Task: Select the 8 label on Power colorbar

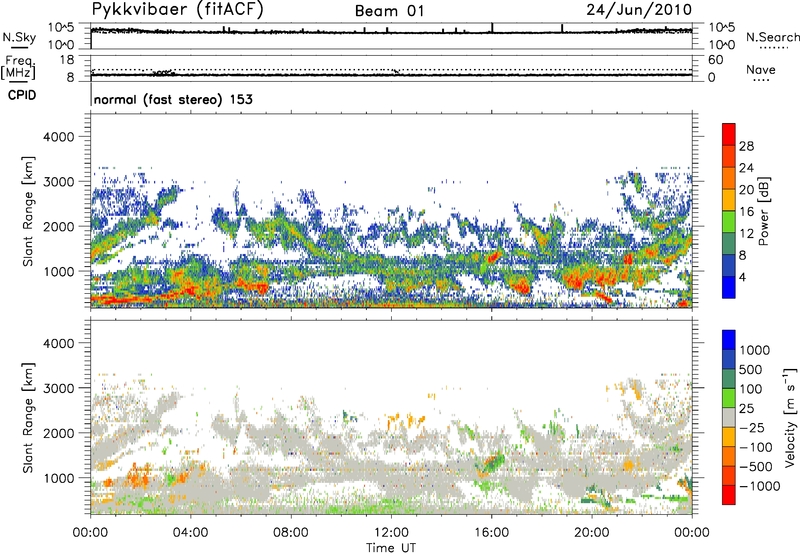Action: [743, 255]
